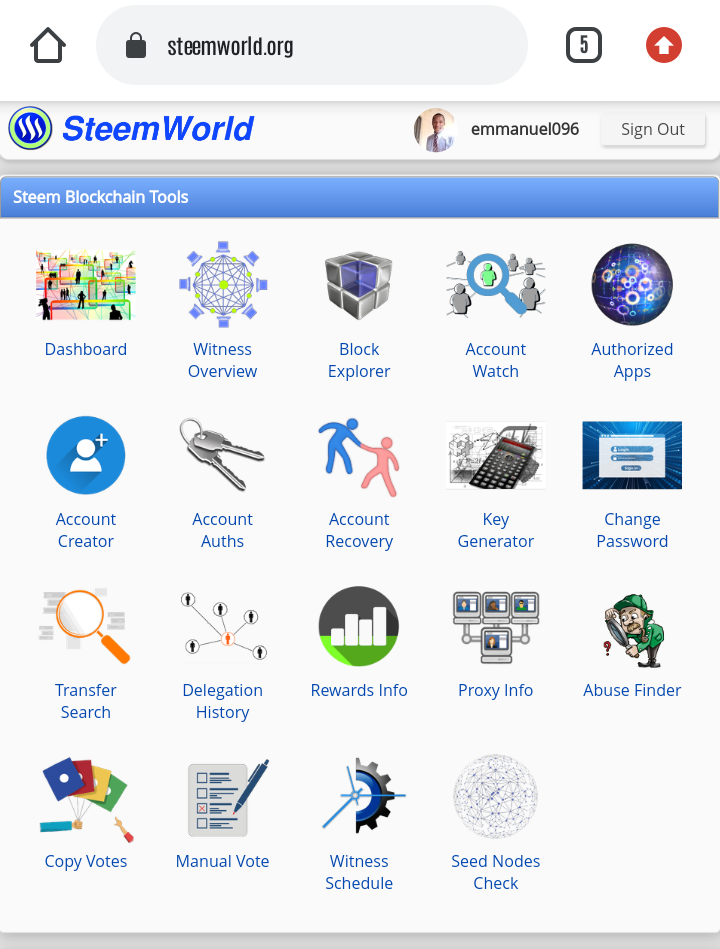The width and height of the screenshot is (720, 949).
Task: Click the Block Explorer text link
Action: (x=359, y=360)
